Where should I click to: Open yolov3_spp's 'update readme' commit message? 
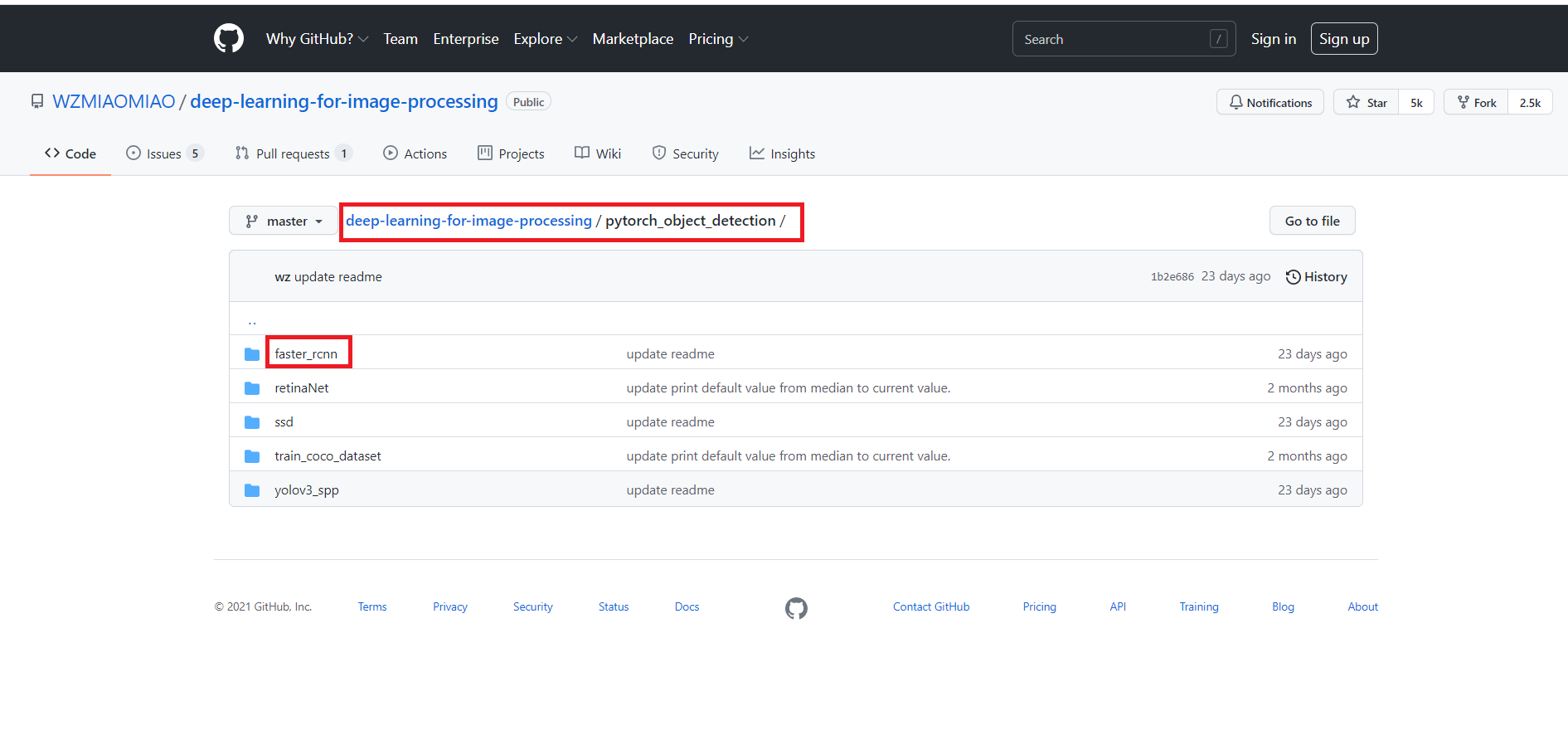(670, 490)
